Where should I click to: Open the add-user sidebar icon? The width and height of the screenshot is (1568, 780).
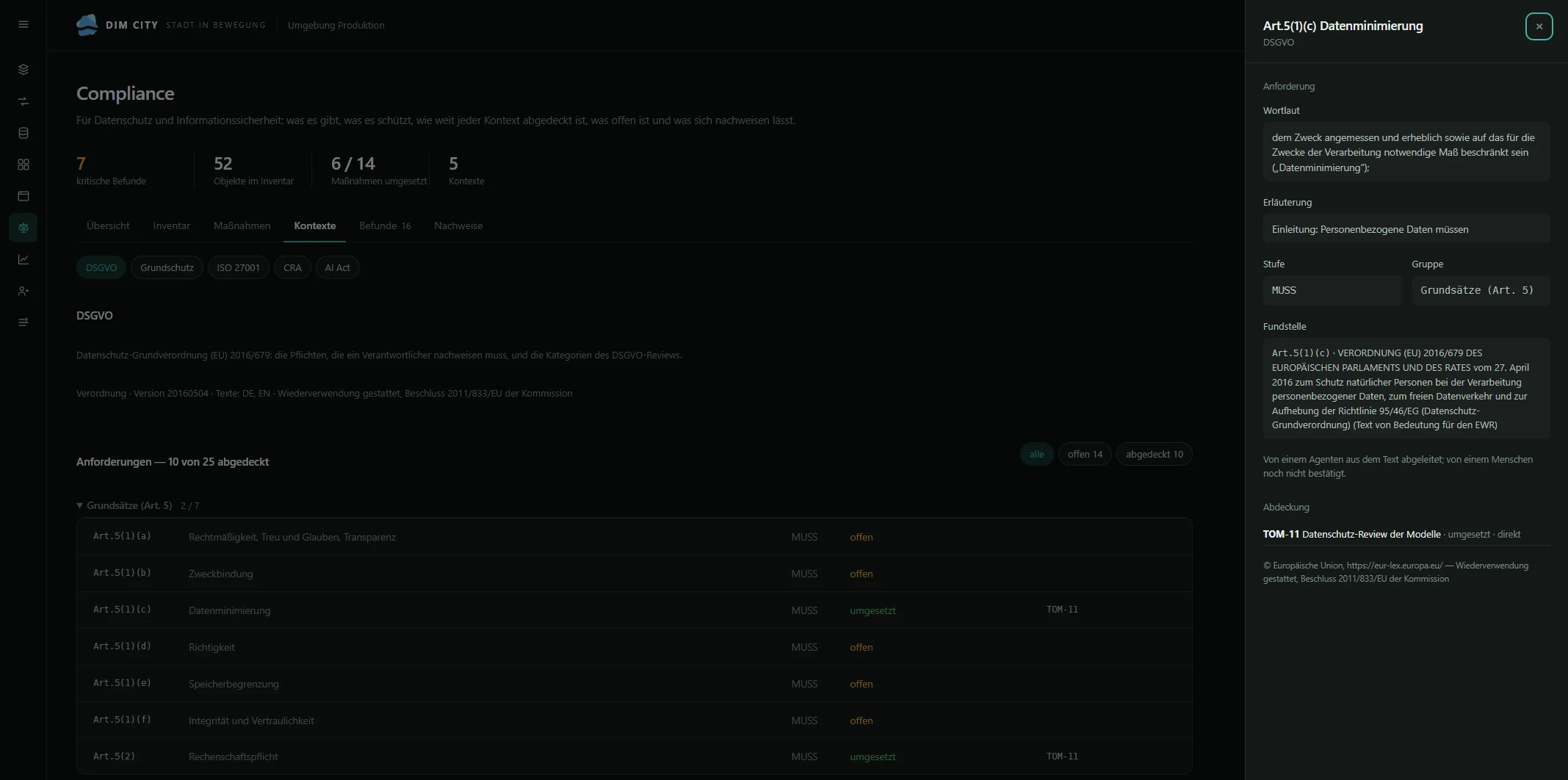pos(24,291)
